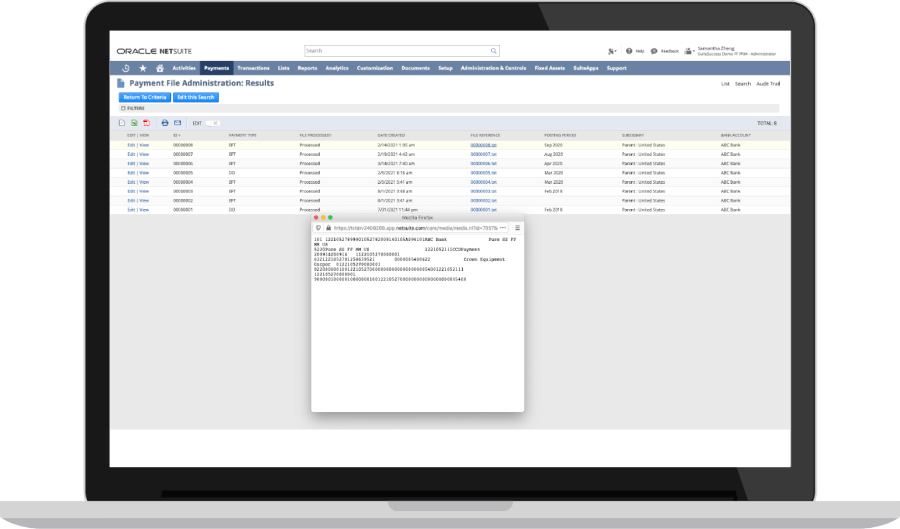Image resolution: width=900 pixels, height=529 pixels.
Task: Click the List link
Action: pos(726,84)
